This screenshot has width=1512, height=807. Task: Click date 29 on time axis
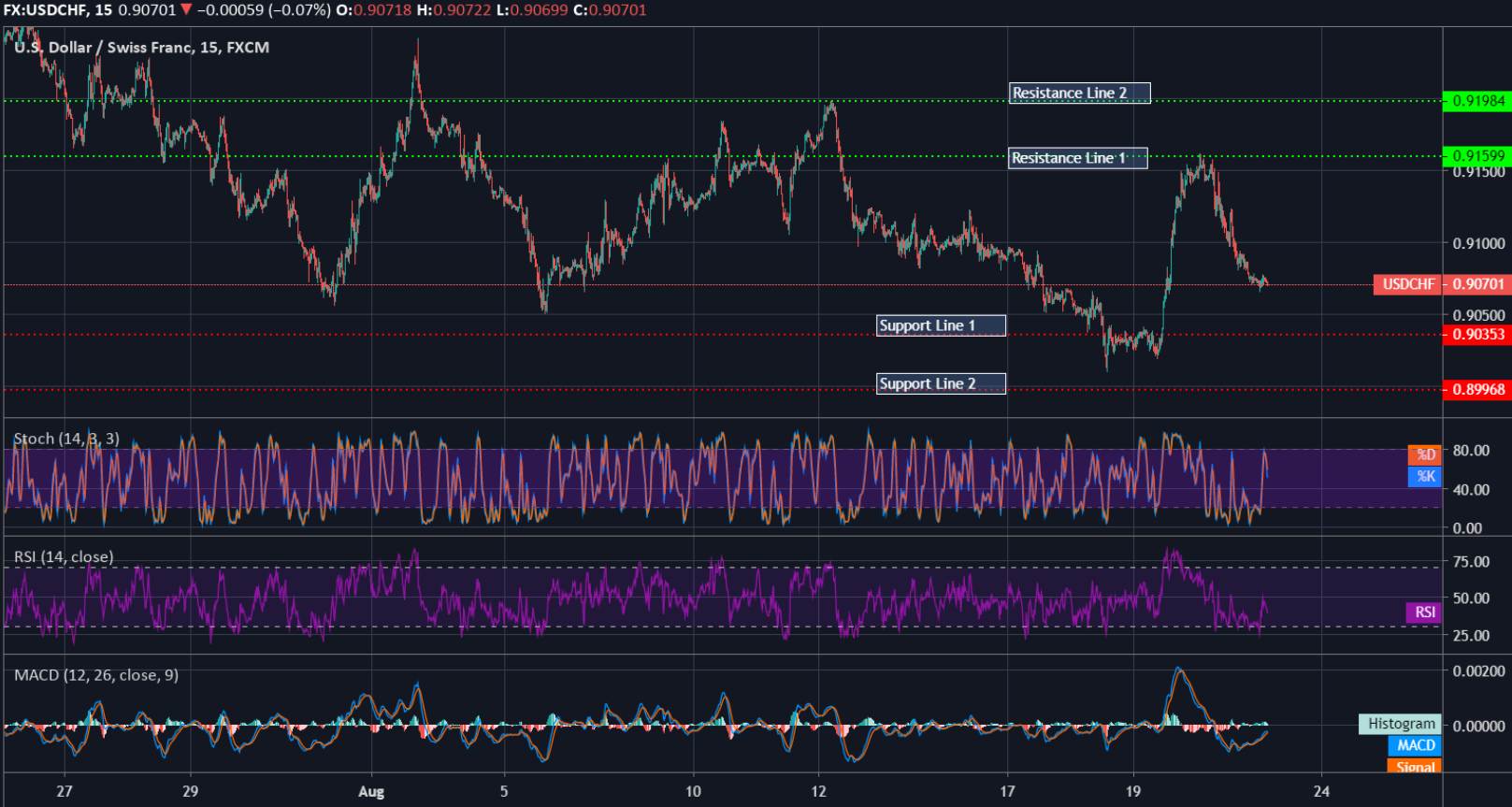pyautogui.click(x=190, y=791)
